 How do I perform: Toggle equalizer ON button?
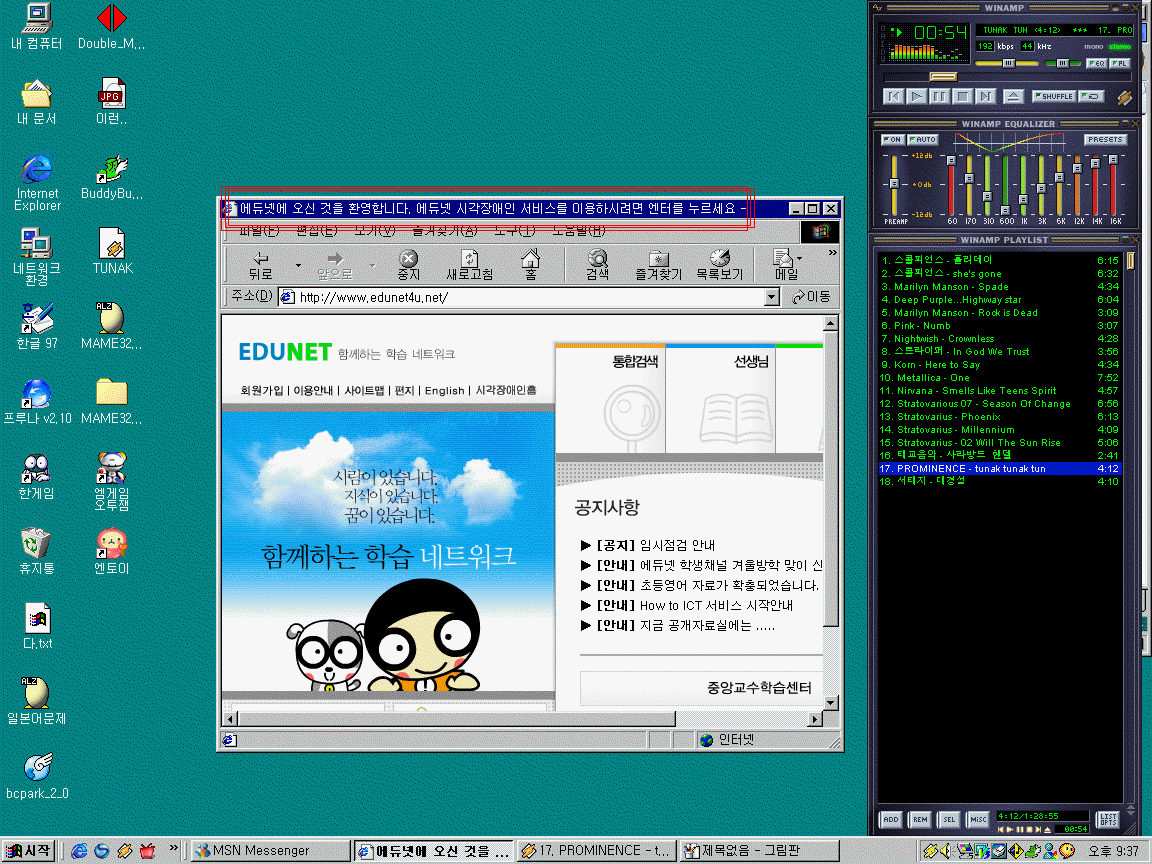coord(893,140)
